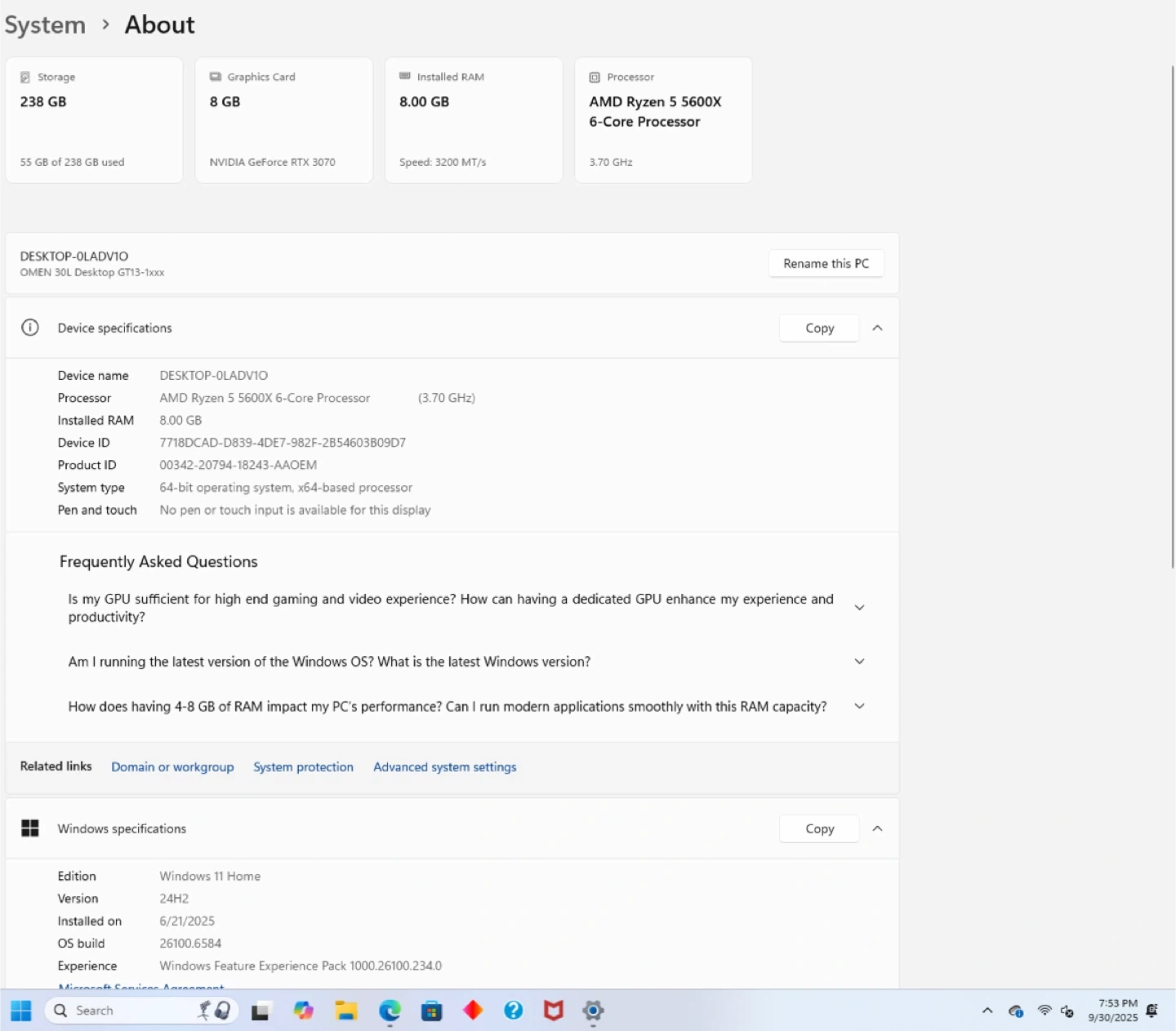Click the taskbar Search box

[x=122, y=1011]
